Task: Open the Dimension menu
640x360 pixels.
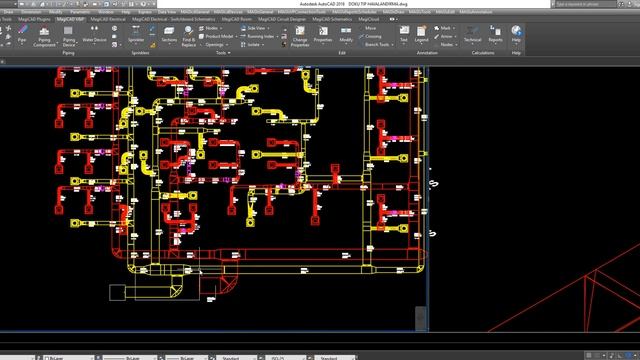Action: [x=31, y=12]
